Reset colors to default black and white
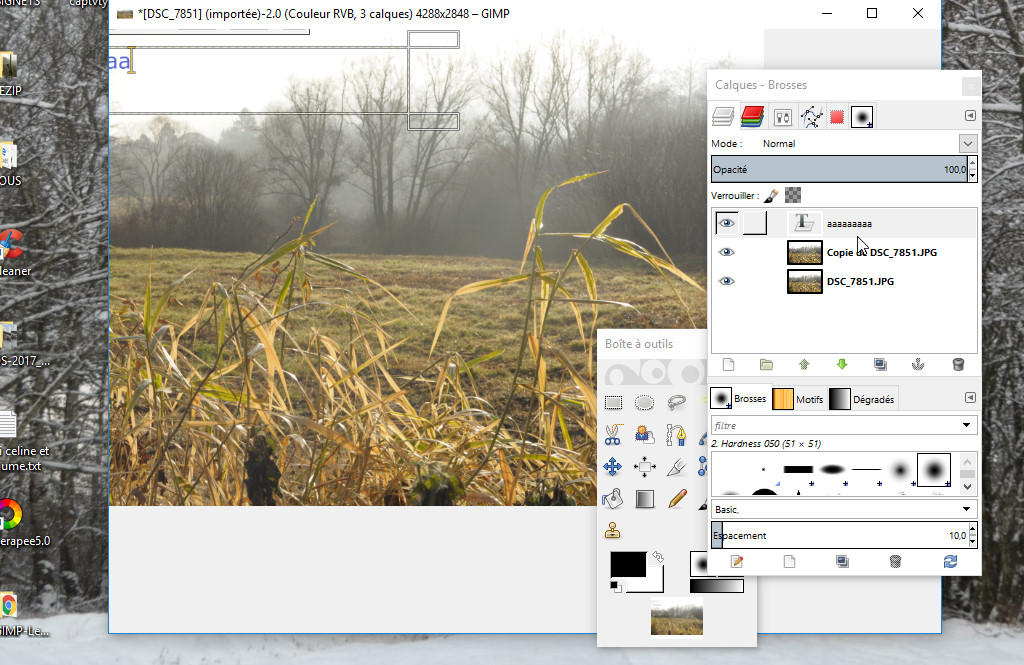This screenshot has width=1024, height=665. pyautogui.click(x=616, y=587)
